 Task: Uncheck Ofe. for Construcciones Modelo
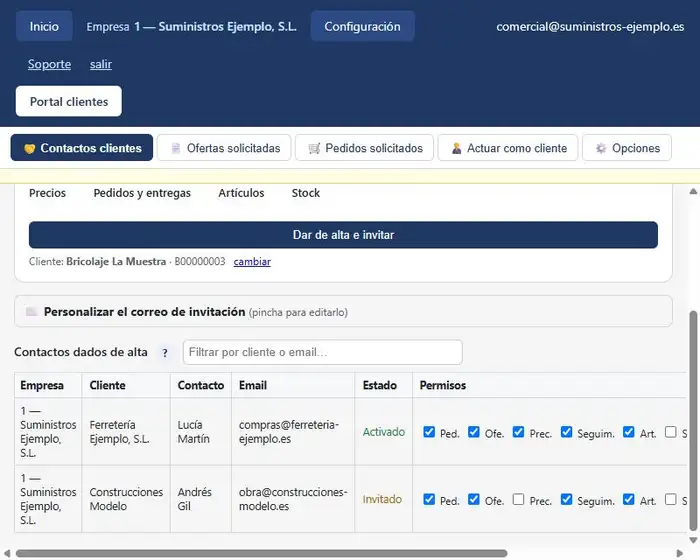coord(474,499)
